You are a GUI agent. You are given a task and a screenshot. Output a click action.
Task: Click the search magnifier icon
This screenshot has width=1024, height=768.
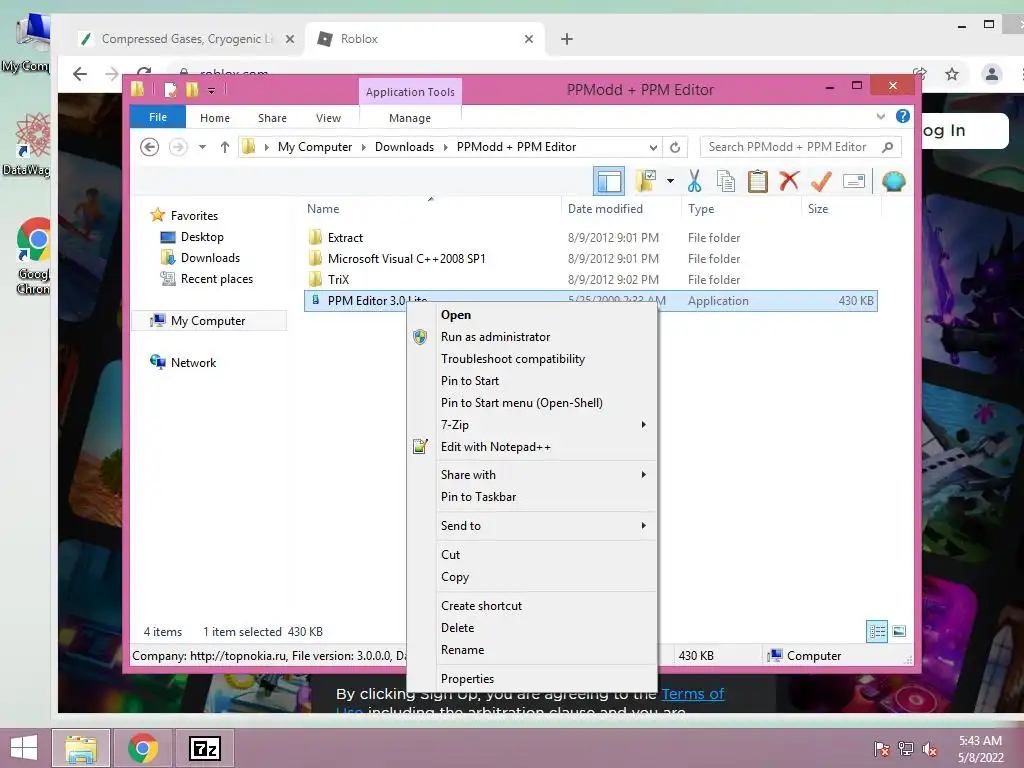pos(888,147)
